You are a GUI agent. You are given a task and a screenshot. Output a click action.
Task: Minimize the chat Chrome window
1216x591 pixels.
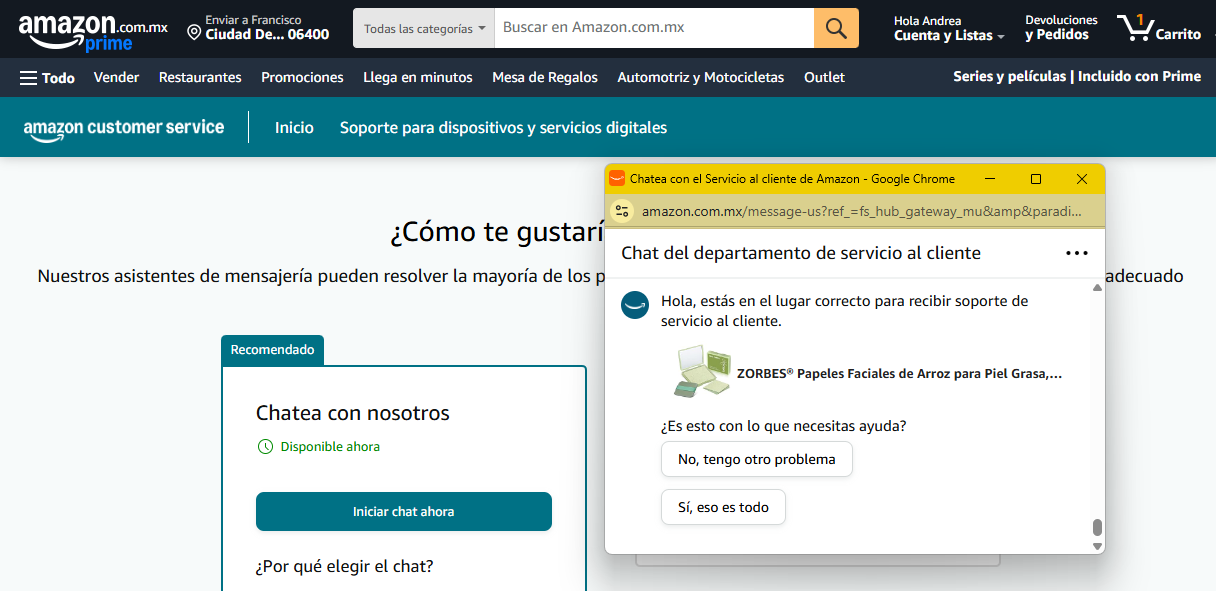pos(990,179)
